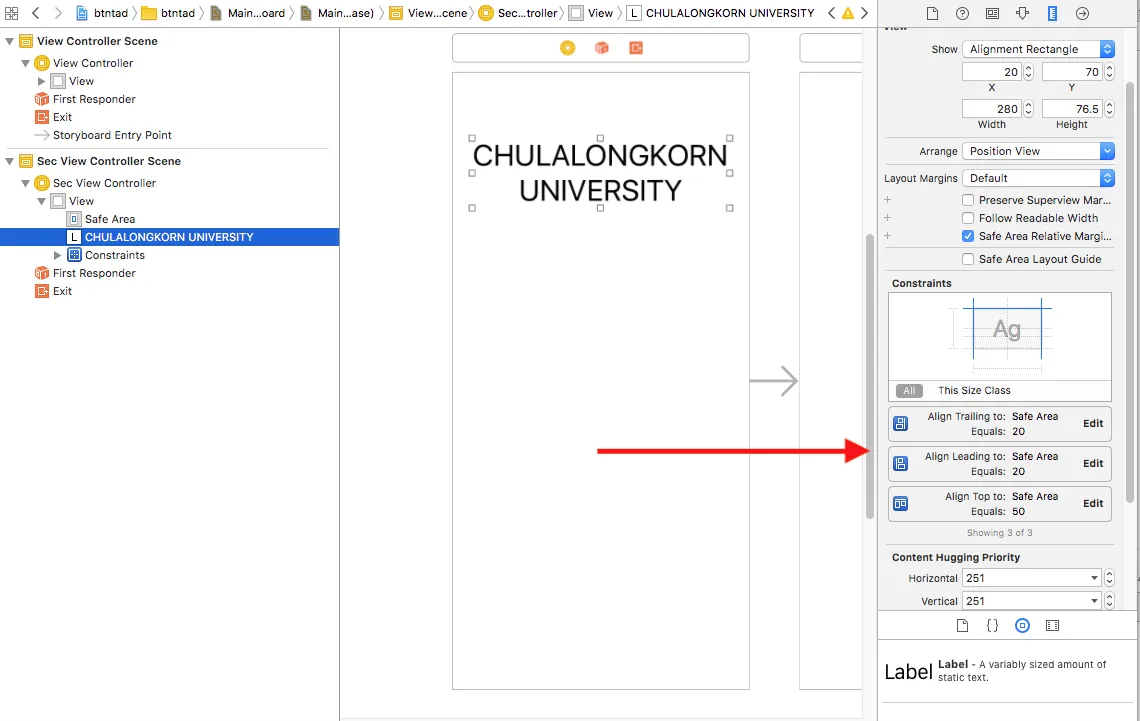The image size is (1140, 721).
Task: Click the view controller dock icon
Action: (x=568, y=48)
